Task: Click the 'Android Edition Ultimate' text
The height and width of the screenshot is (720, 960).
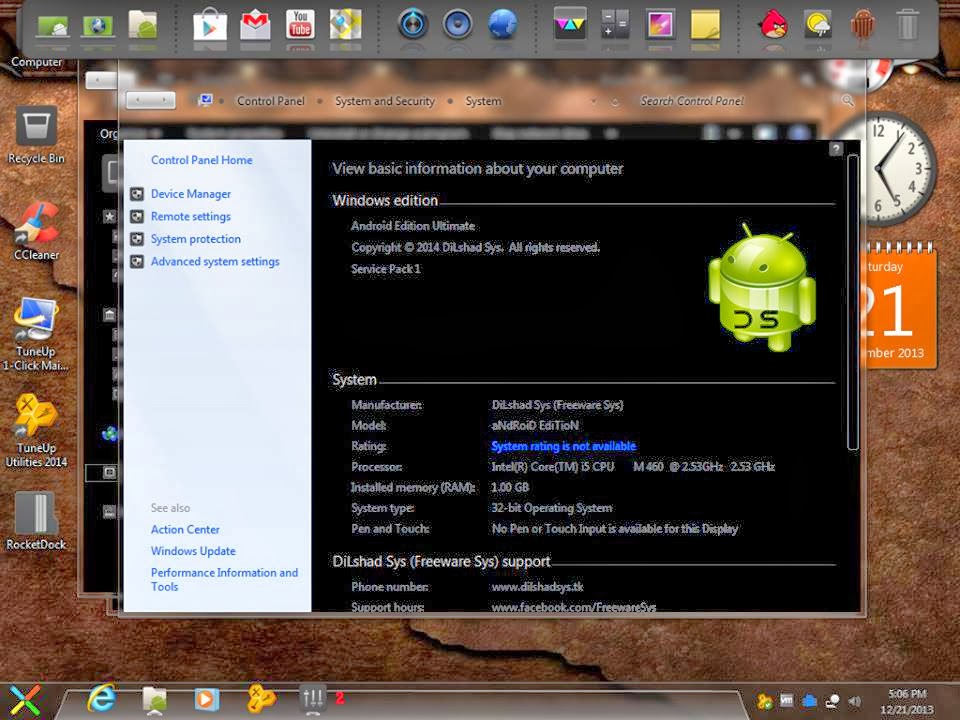Action: tap(413, 226)
